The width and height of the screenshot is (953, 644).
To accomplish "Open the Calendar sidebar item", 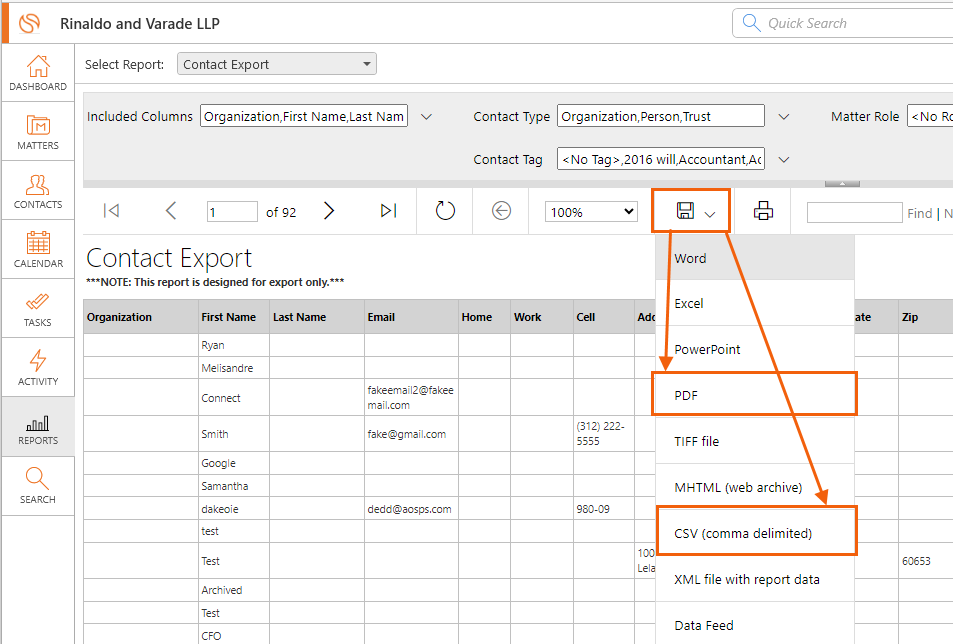I will tap(38, 250).
